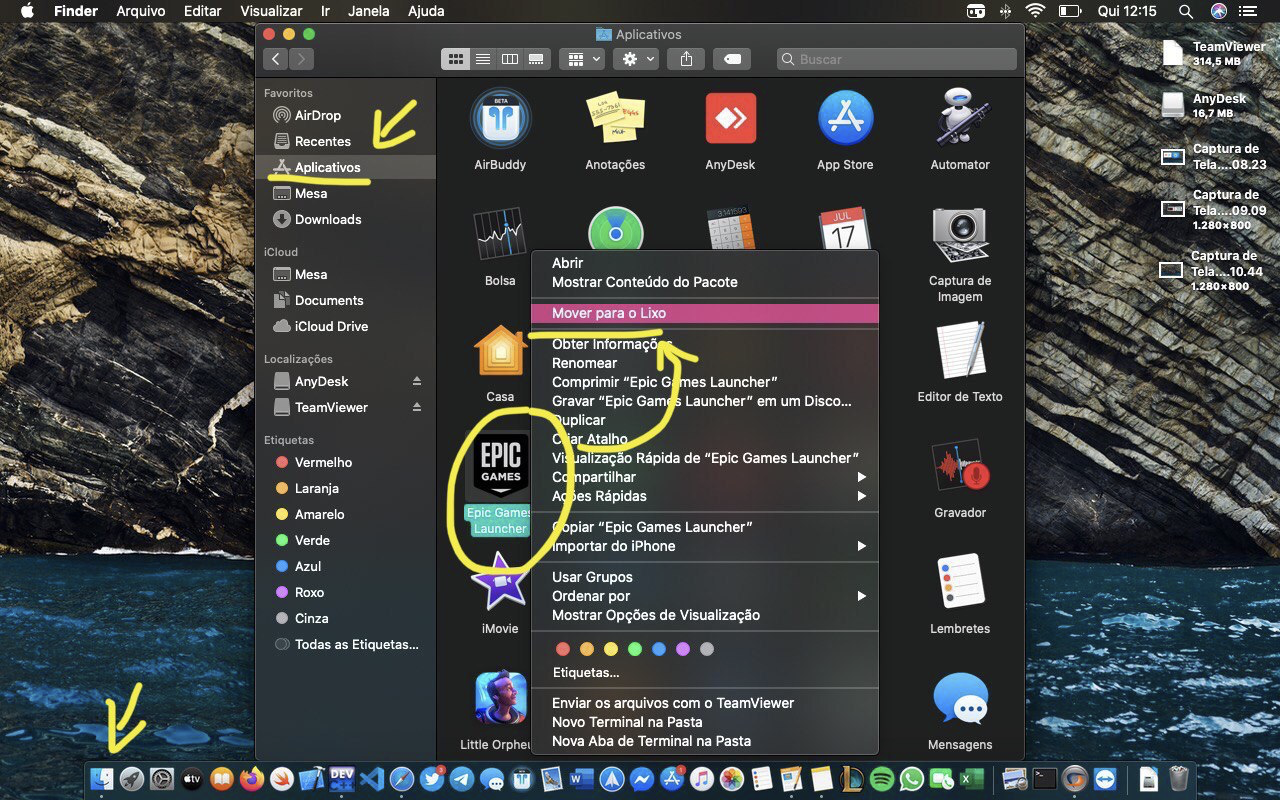Open Terminal from the Dock
1280x800 pixels.
pos(1045,779)
